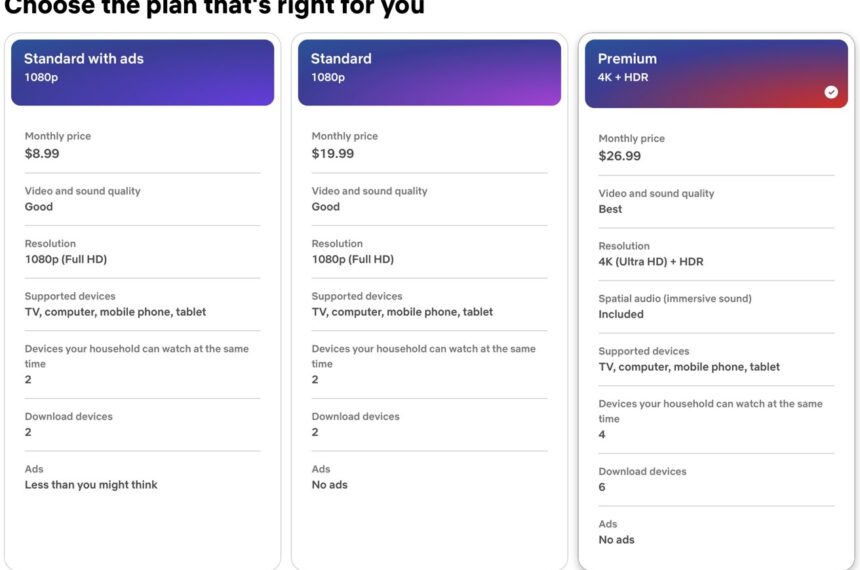Viewport: 860px width, 570px height.
Task: Click Spatial audio Included on Premium
Action: tap(621, 314)
